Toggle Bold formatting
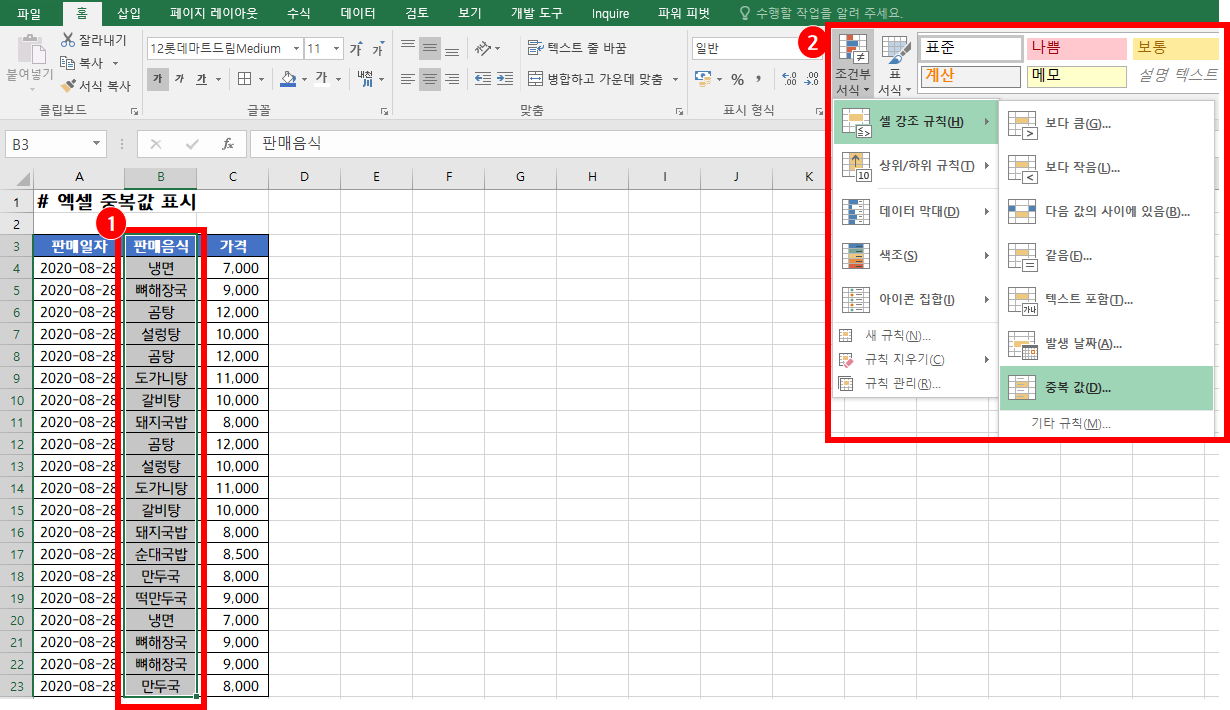Image resolution: width=1230 pixels, height=710 pixels. tap(158, 79)
